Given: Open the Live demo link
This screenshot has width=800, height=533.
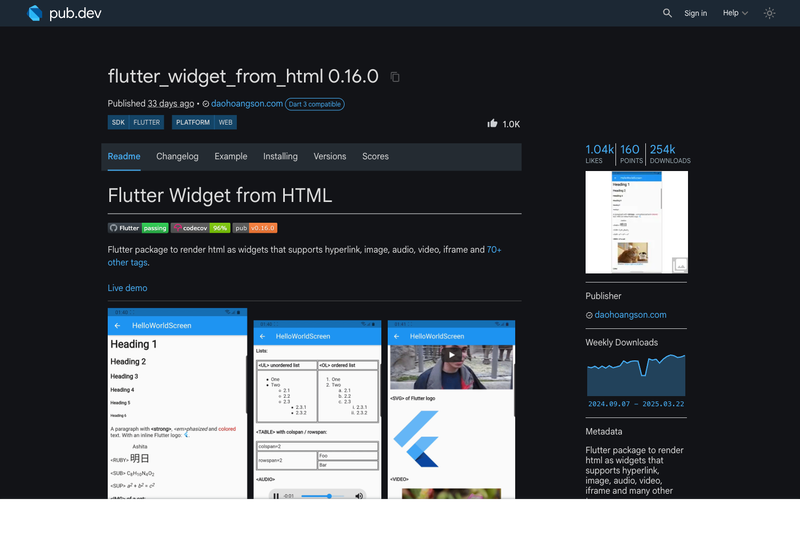Looking at the screenshot, I should [x=128, y=288].
